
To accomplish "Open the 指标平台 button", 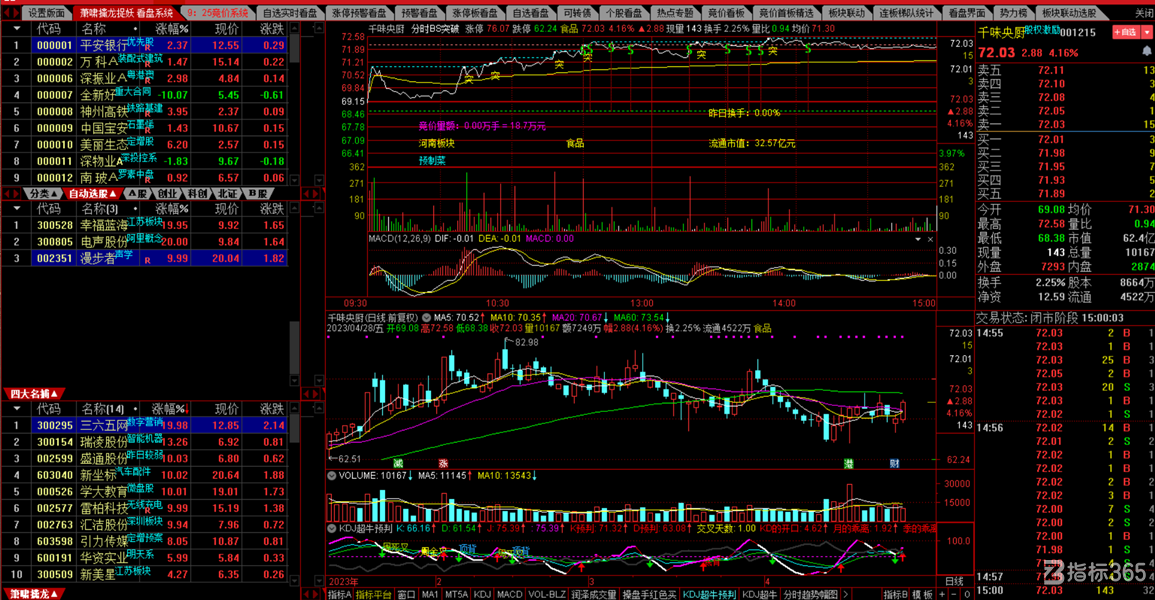I will point(373,594).
